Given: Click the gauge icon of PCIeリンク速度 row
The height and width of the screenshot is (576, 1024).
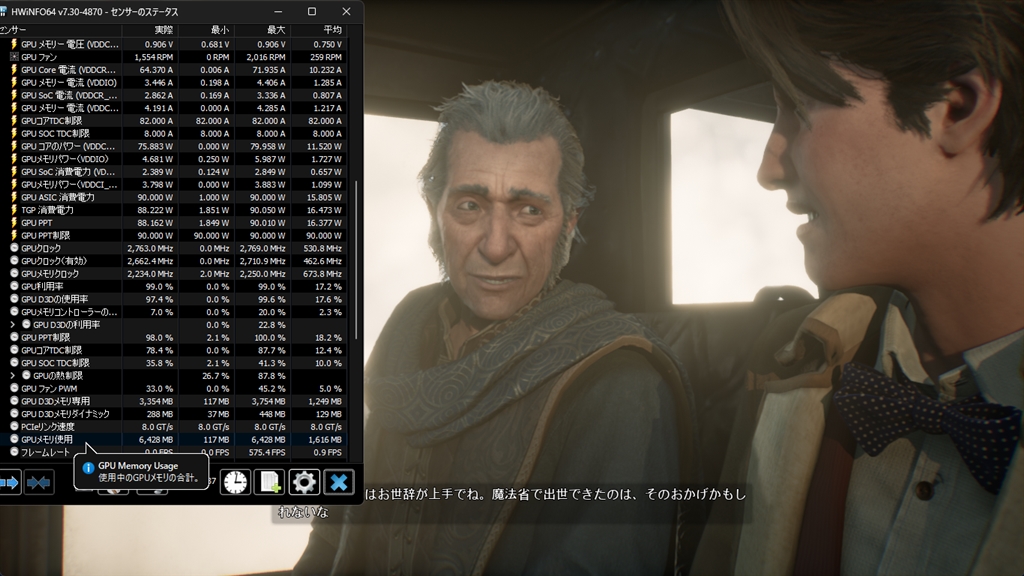Looking at the screenshot, I should pos(14,426).
